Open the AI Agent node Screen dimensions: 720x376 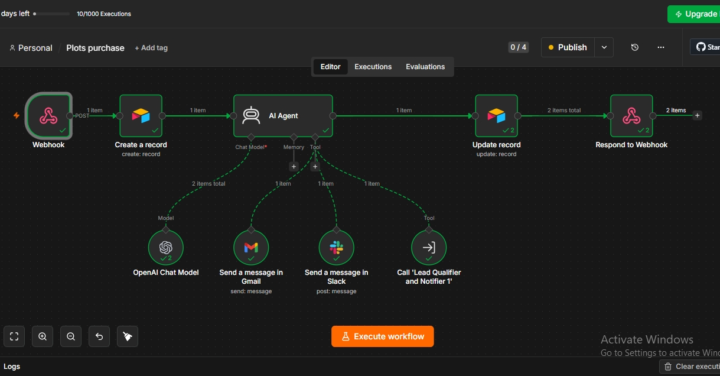pos(283,116)
